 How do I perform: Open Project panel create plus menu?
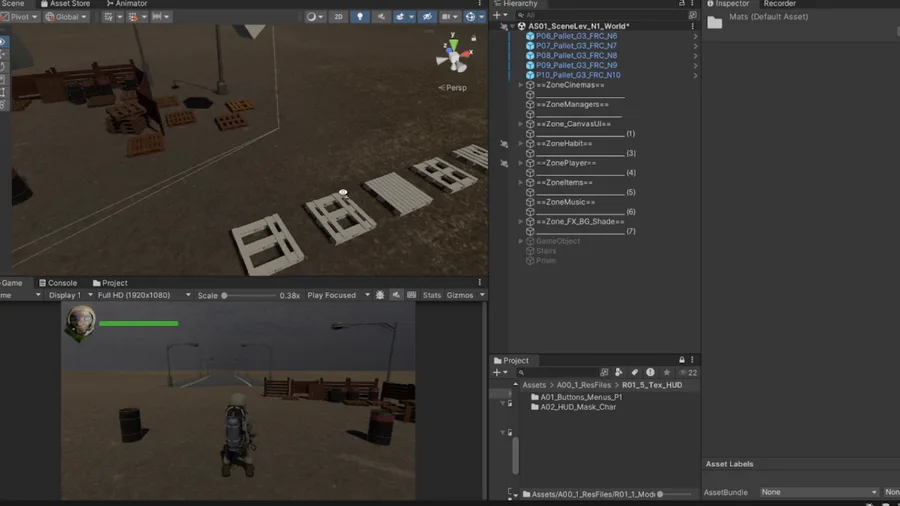coord(500,372)
